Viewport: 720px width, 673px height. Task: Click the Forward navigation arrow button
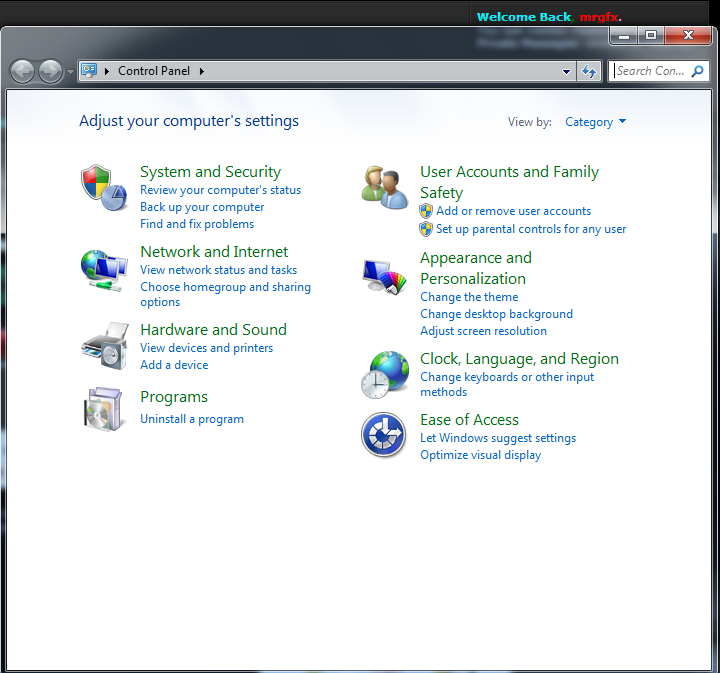click(x=50, y=72)
